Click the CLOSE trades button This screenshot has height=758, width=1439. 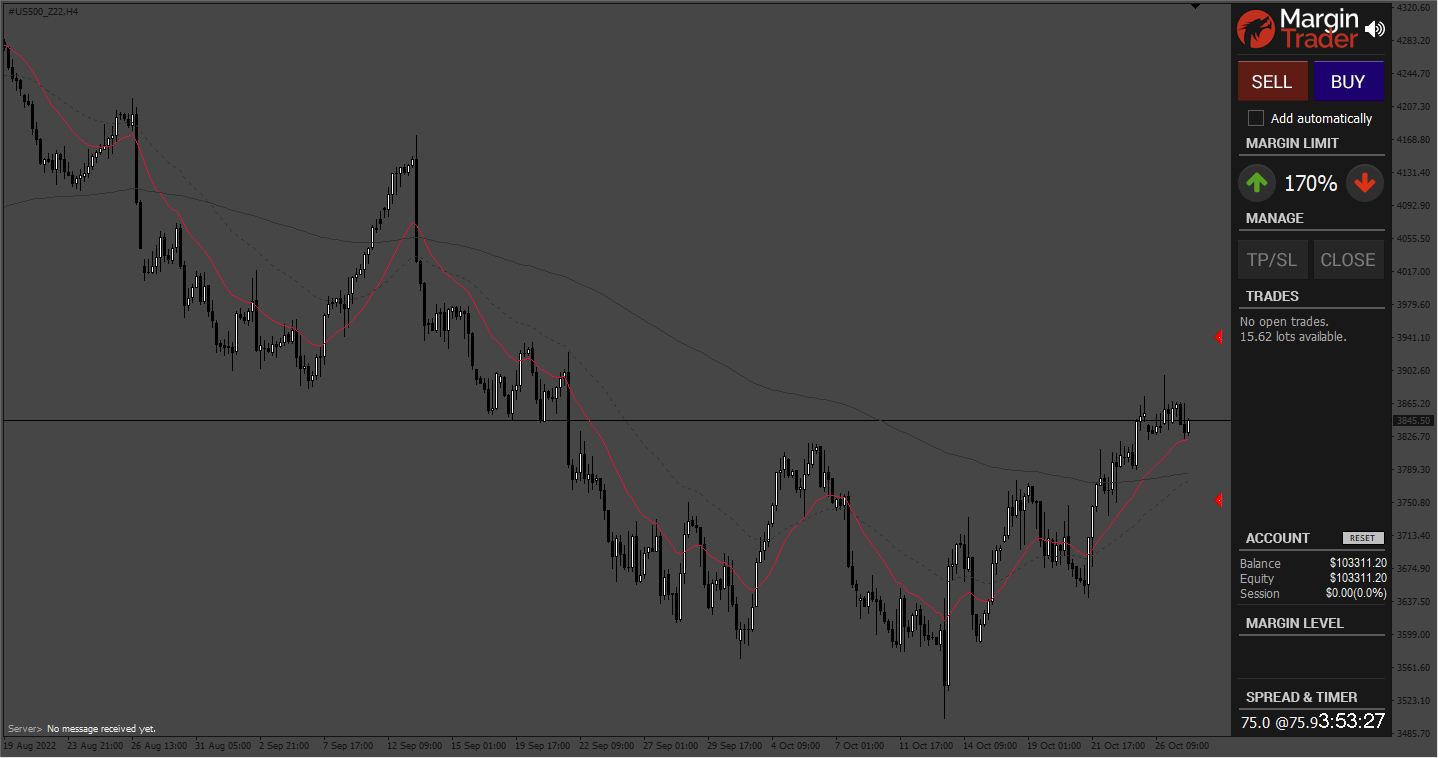pos(1348,260)
